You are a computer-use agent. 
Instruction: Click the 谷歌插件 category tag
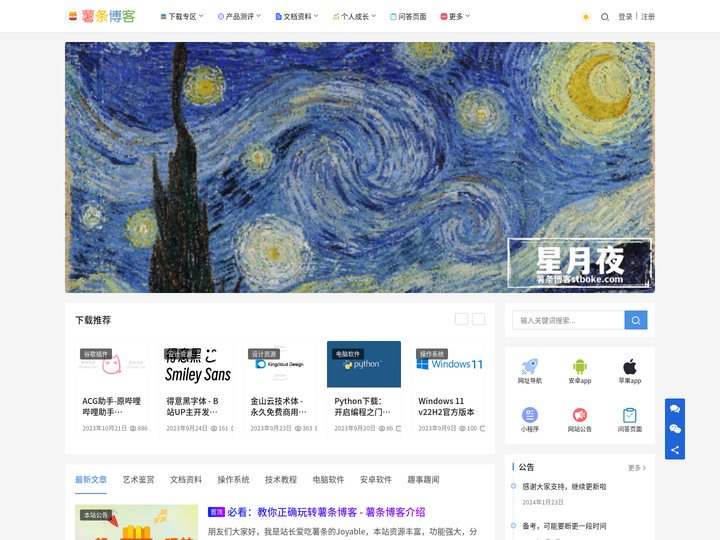[x=96, y=354]
